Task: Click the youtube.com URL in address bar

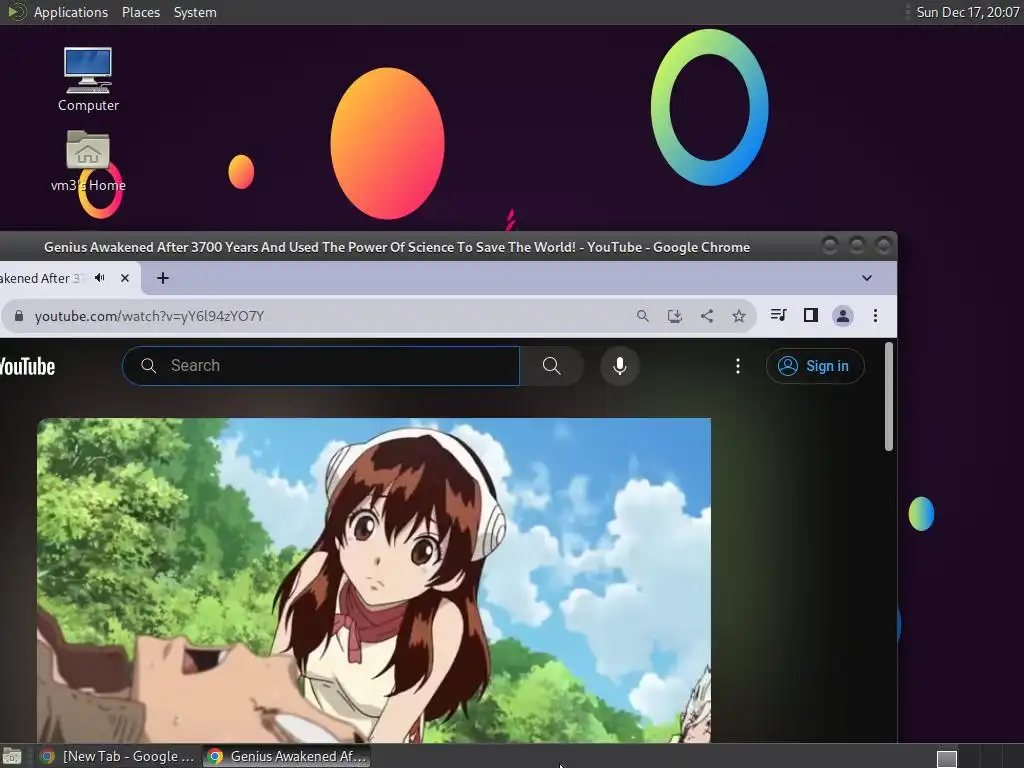Action: [150, 316]
